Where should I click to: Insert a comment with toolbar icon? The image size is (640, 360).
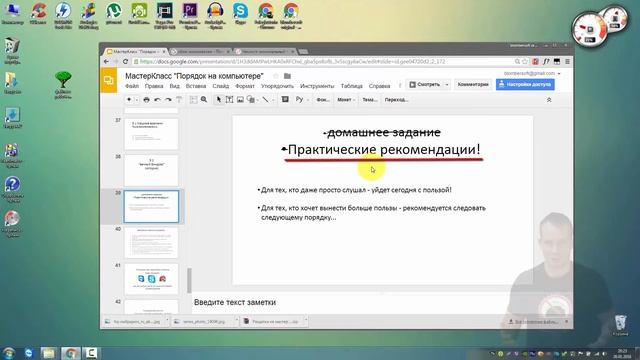pos(285,100)
